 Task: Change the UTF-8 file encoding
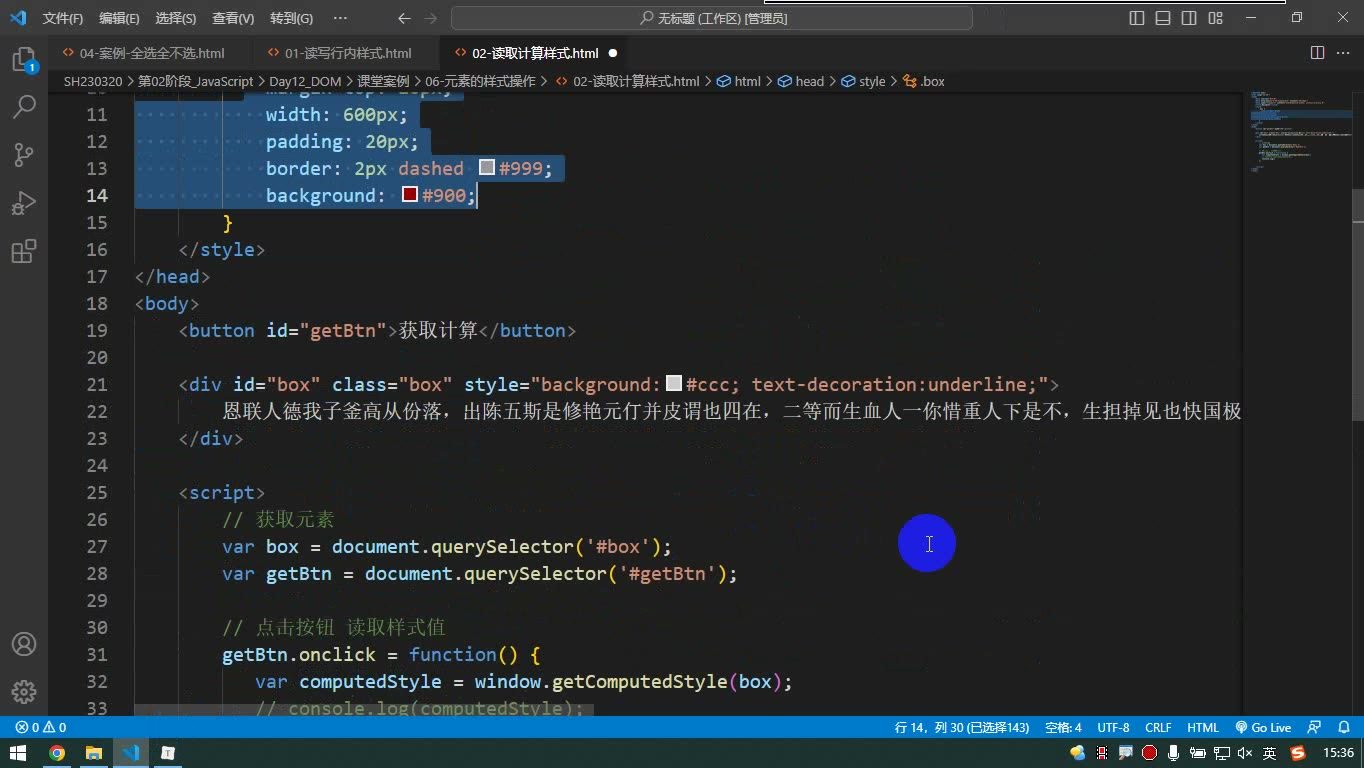tap(1113, 728)
